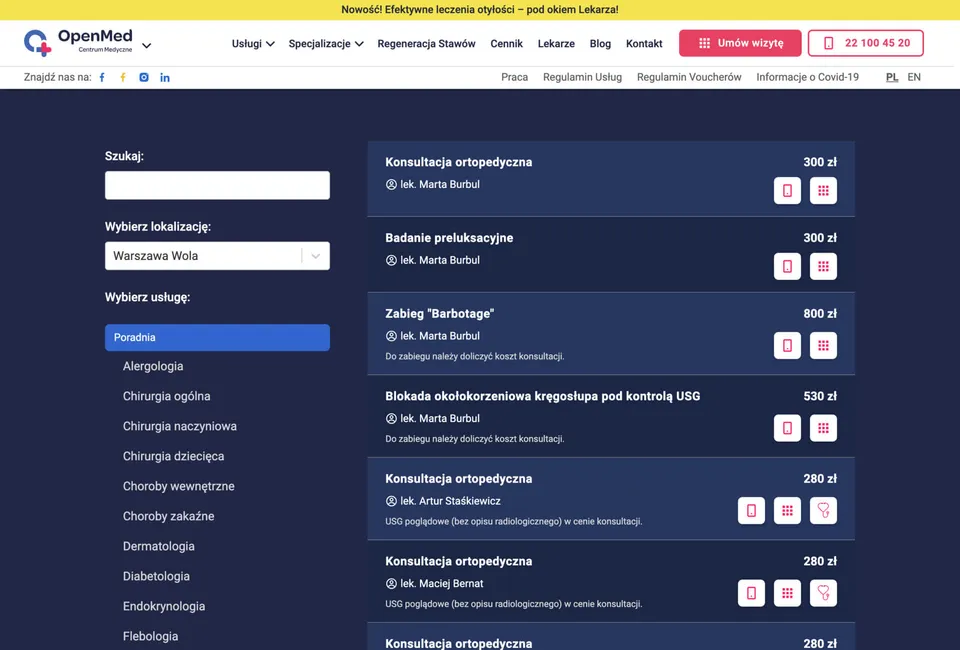Expand the Specjalizacje dropdown menu
The width and height of the screenshot is (960, 650).
click(326, 44)
